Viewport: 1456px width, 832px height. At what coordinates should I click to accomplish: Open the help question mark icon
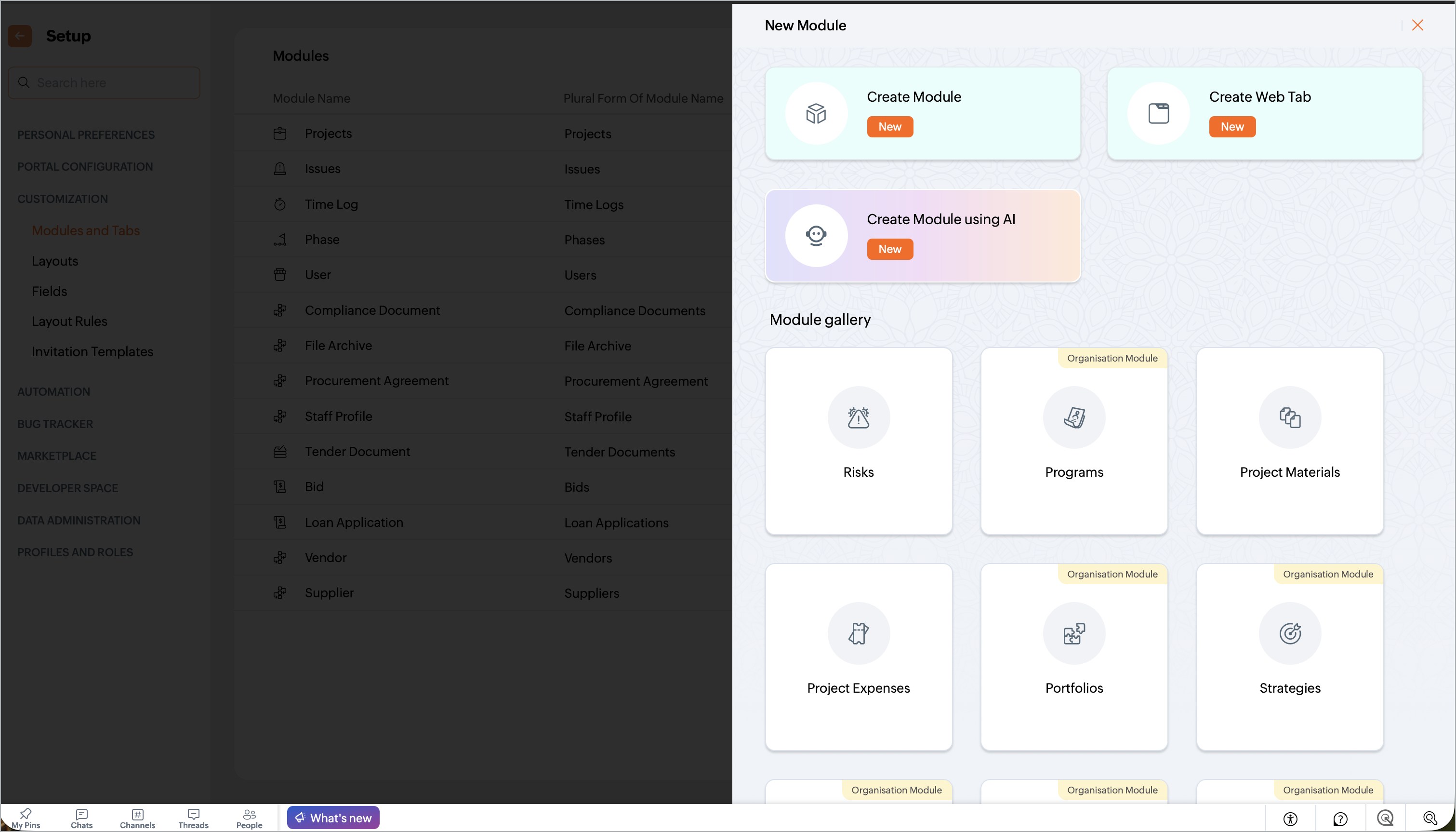click(1340, 819)
